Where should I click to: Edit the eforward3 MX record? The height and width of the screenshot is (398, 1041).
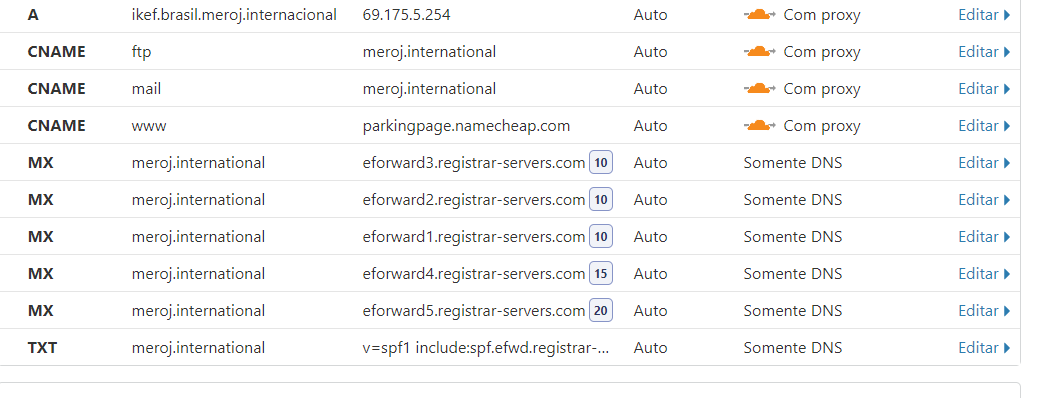(x=984, y=163)
